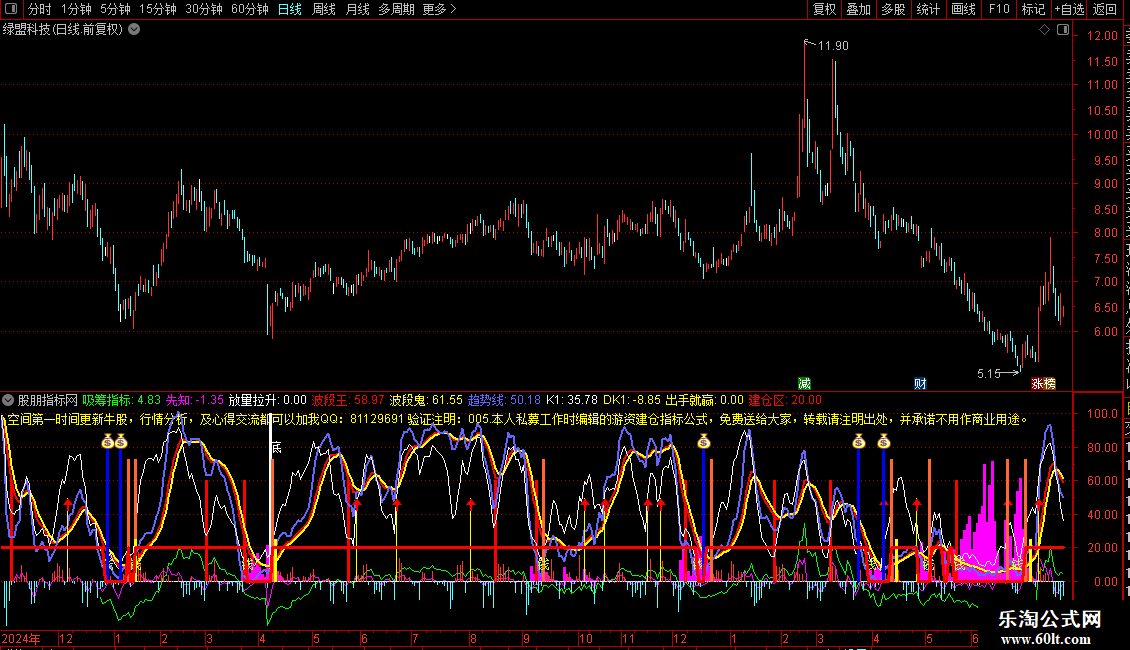This screenshot has height=650, width=1130.
Task: Switch to 分时 chart view
Action: click(x=40, y=9)
